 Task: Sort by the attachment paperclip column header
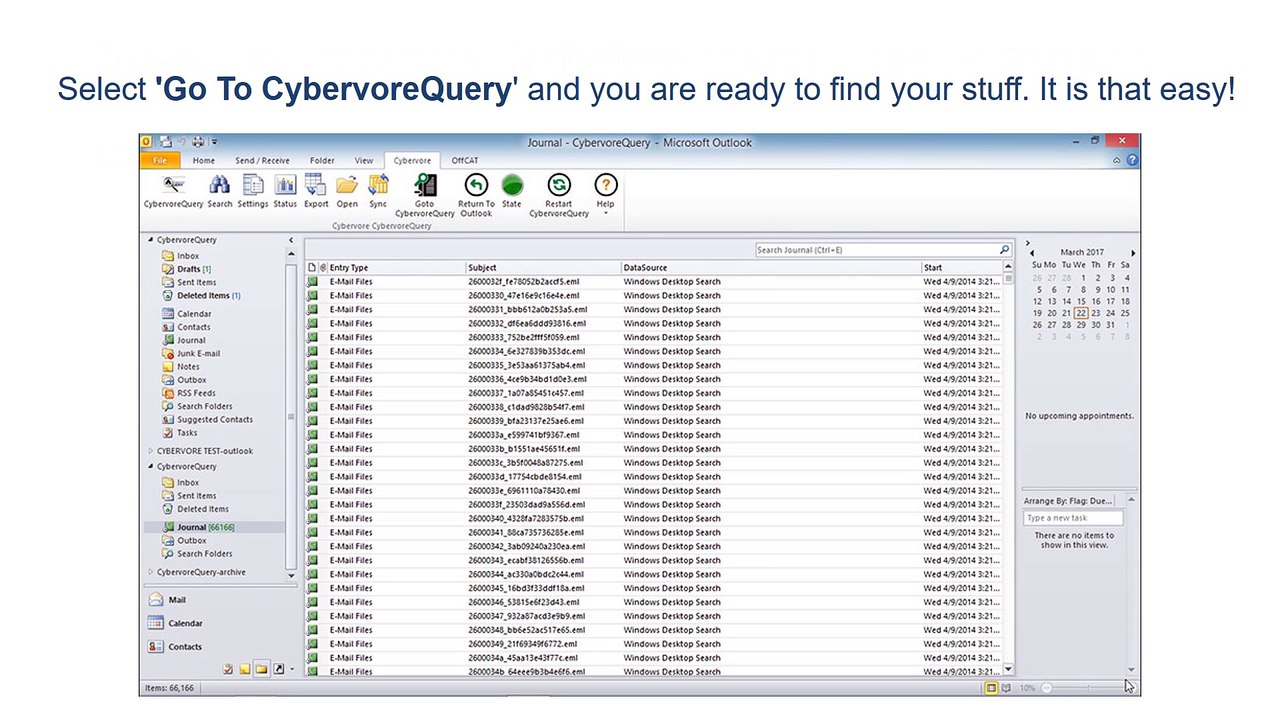[322, 268]
